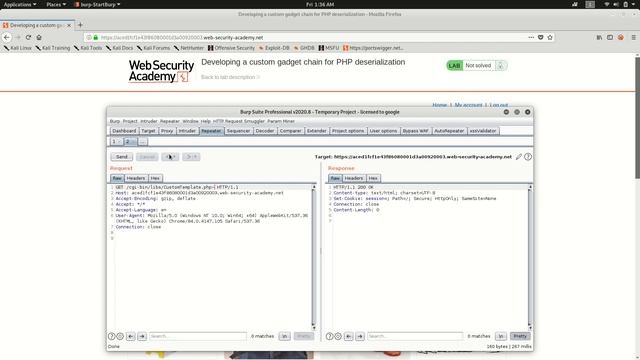Toggle the Firefox sidebar icon
The width and height of the screenshot is (640, 360).
(x=610, y=37)
